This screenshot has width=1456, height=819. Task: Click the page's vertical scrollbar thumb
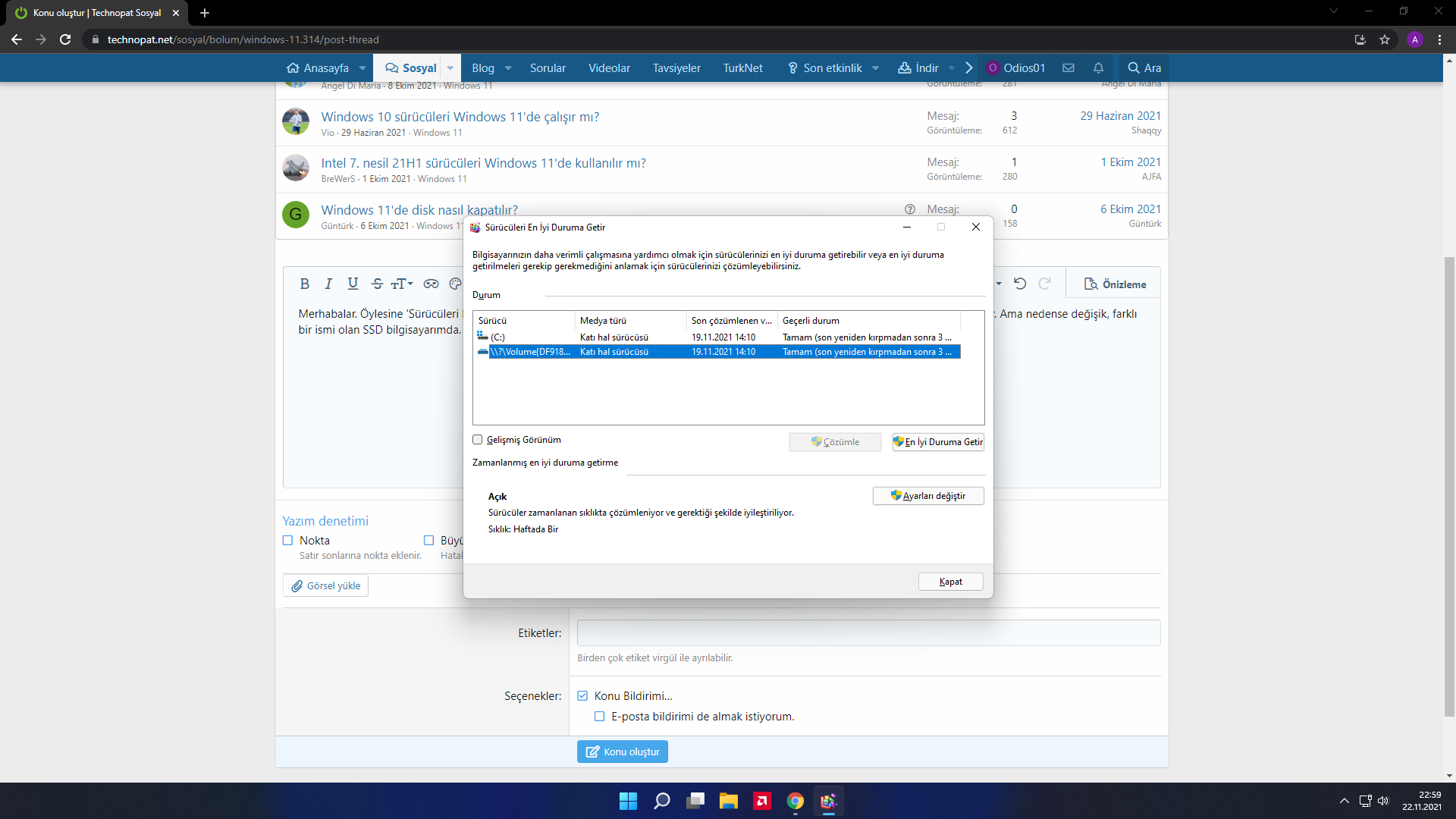[1449, 485]
